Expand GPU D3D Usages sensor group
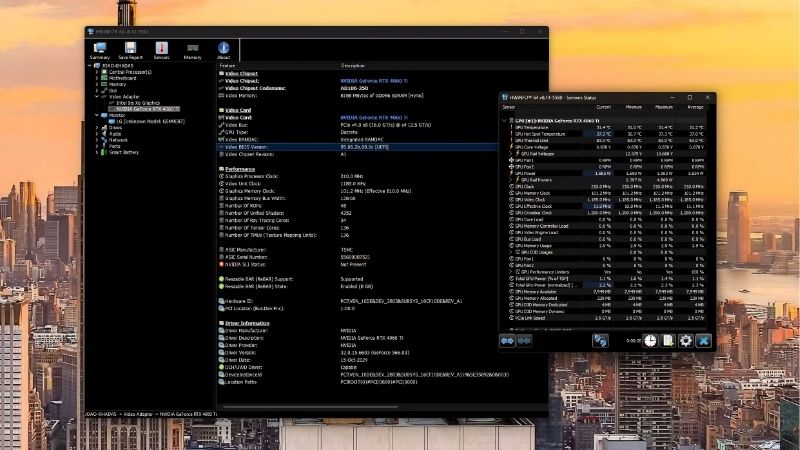 point(511,252)
